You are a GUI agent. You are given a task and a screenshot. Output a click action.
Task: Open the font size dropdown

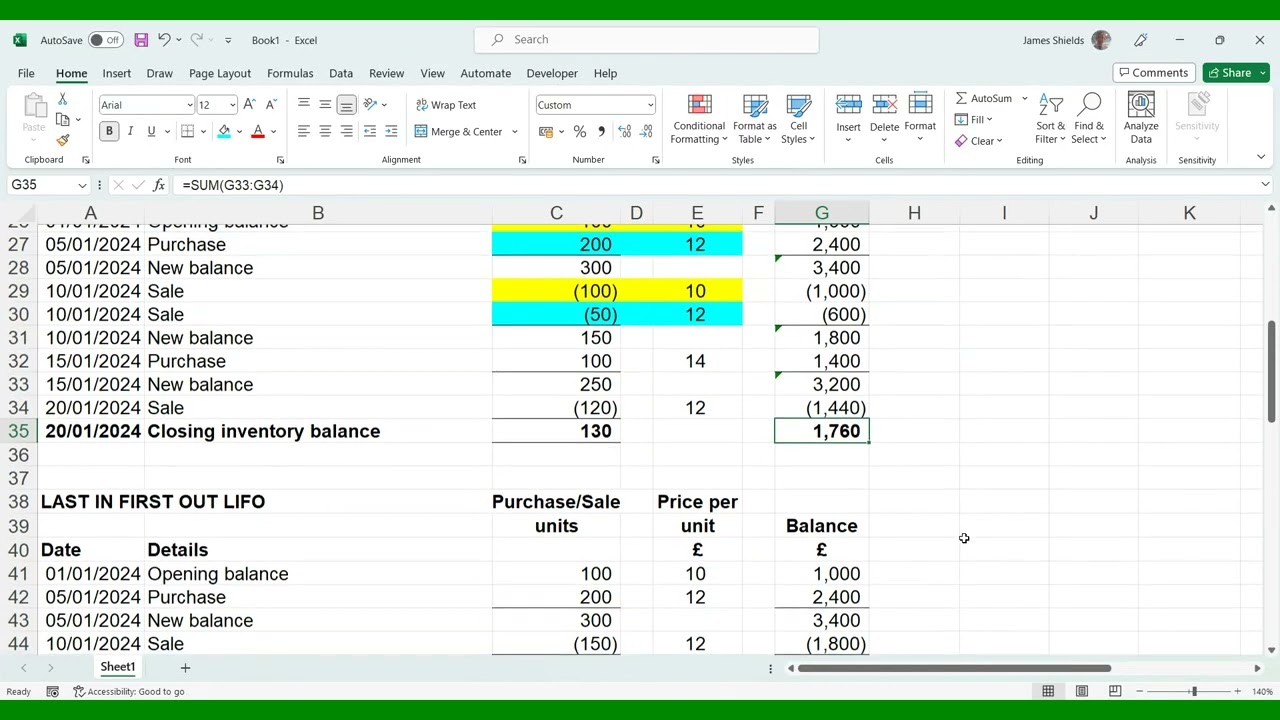pos(233,105)
